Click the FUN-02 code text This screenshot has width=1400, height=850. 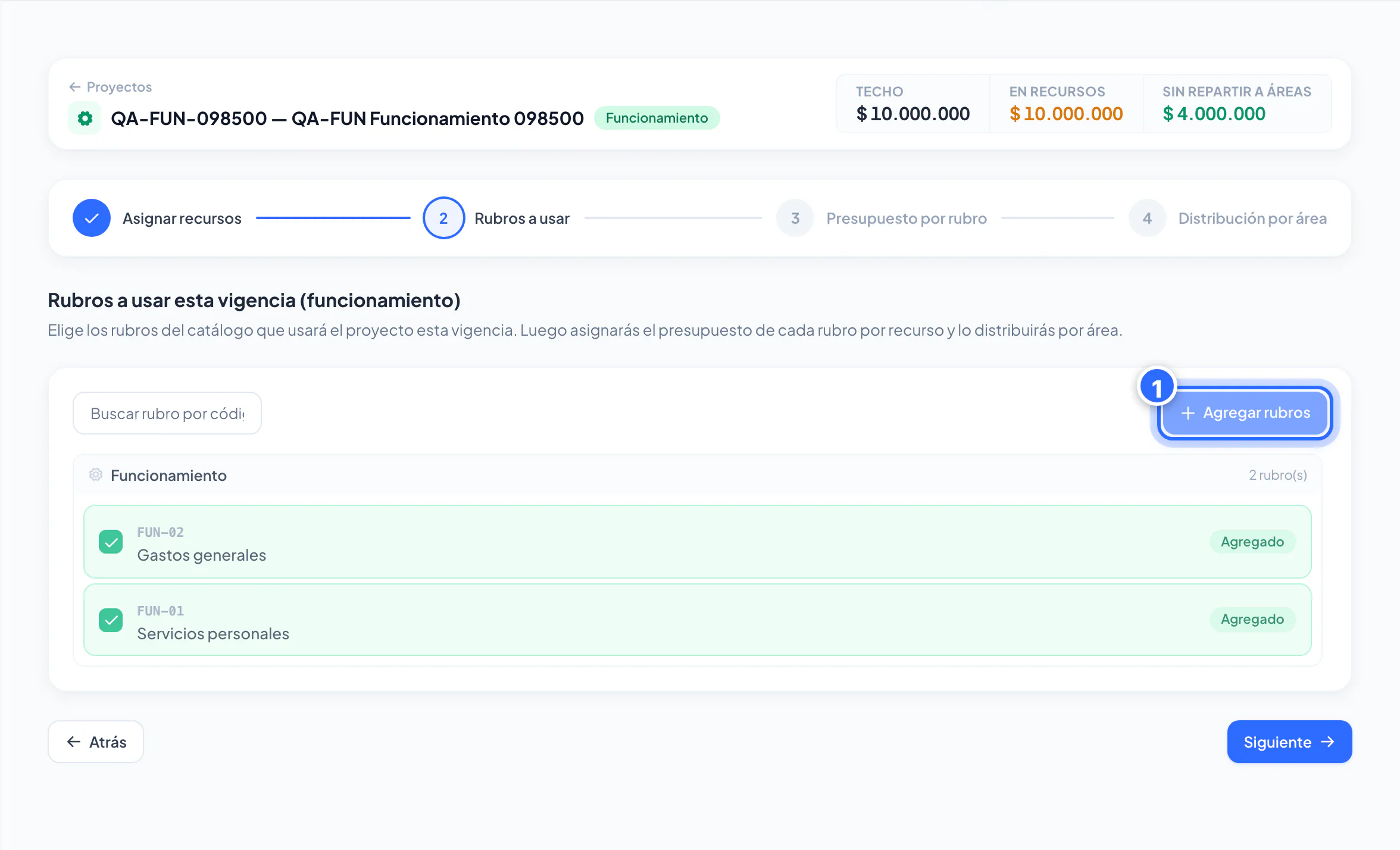click(x=160, y=532)
